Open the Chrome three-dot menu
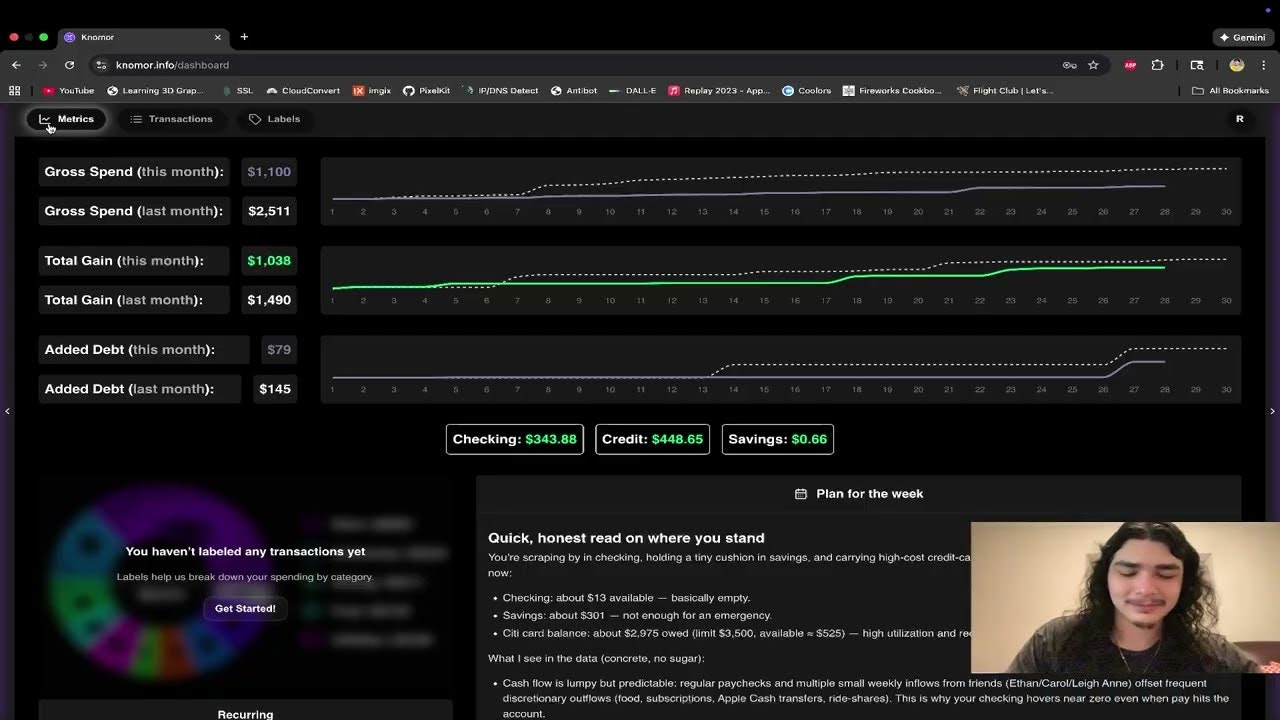This screenshot has width=1280, height=720. [x=1264, y=65]
